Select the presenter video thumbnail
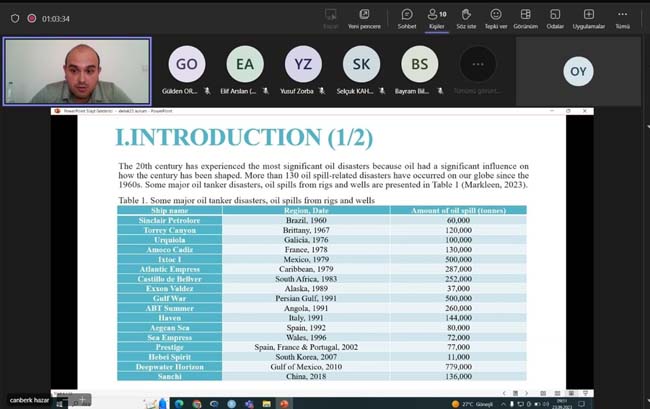The image size is (650, 409). click(x=77, y=71)
